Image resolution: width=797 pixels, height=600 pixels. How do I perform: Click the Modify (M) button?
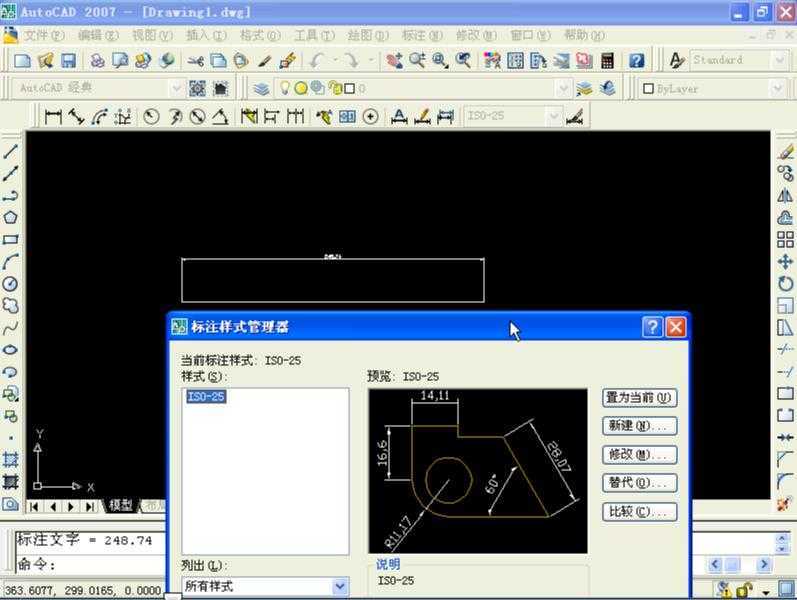(x=639, y=455)
